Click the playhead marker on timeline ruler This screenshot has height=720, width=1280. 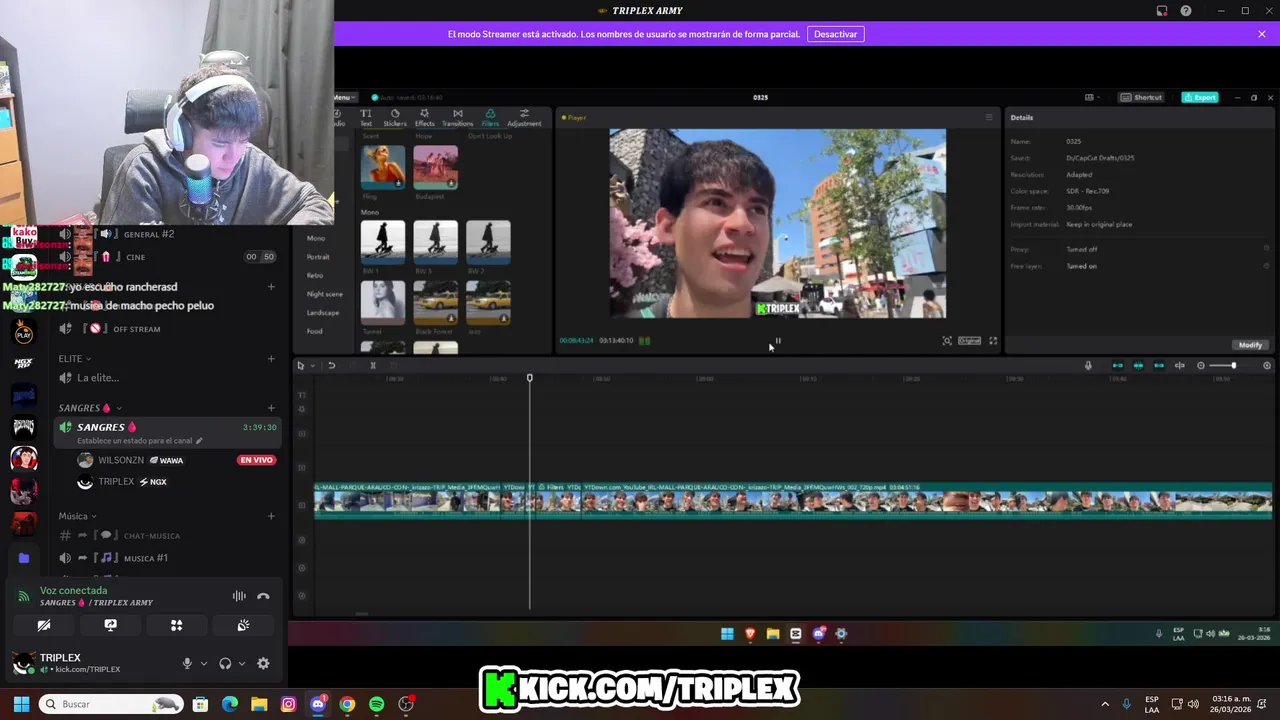(530, 378)
